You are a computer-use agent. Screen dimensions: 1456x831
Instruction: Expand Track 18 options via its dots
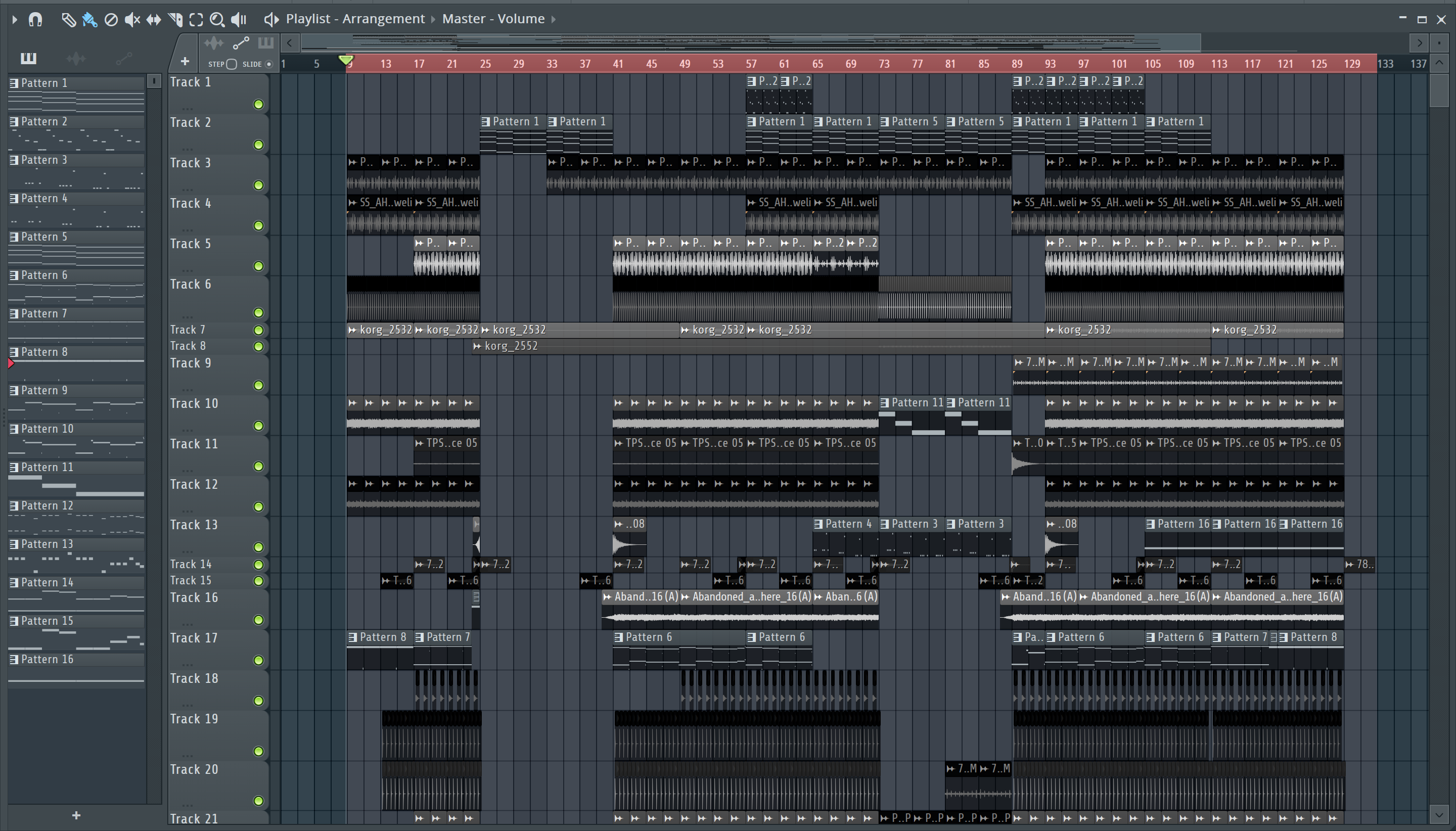[x=188, y=705]
